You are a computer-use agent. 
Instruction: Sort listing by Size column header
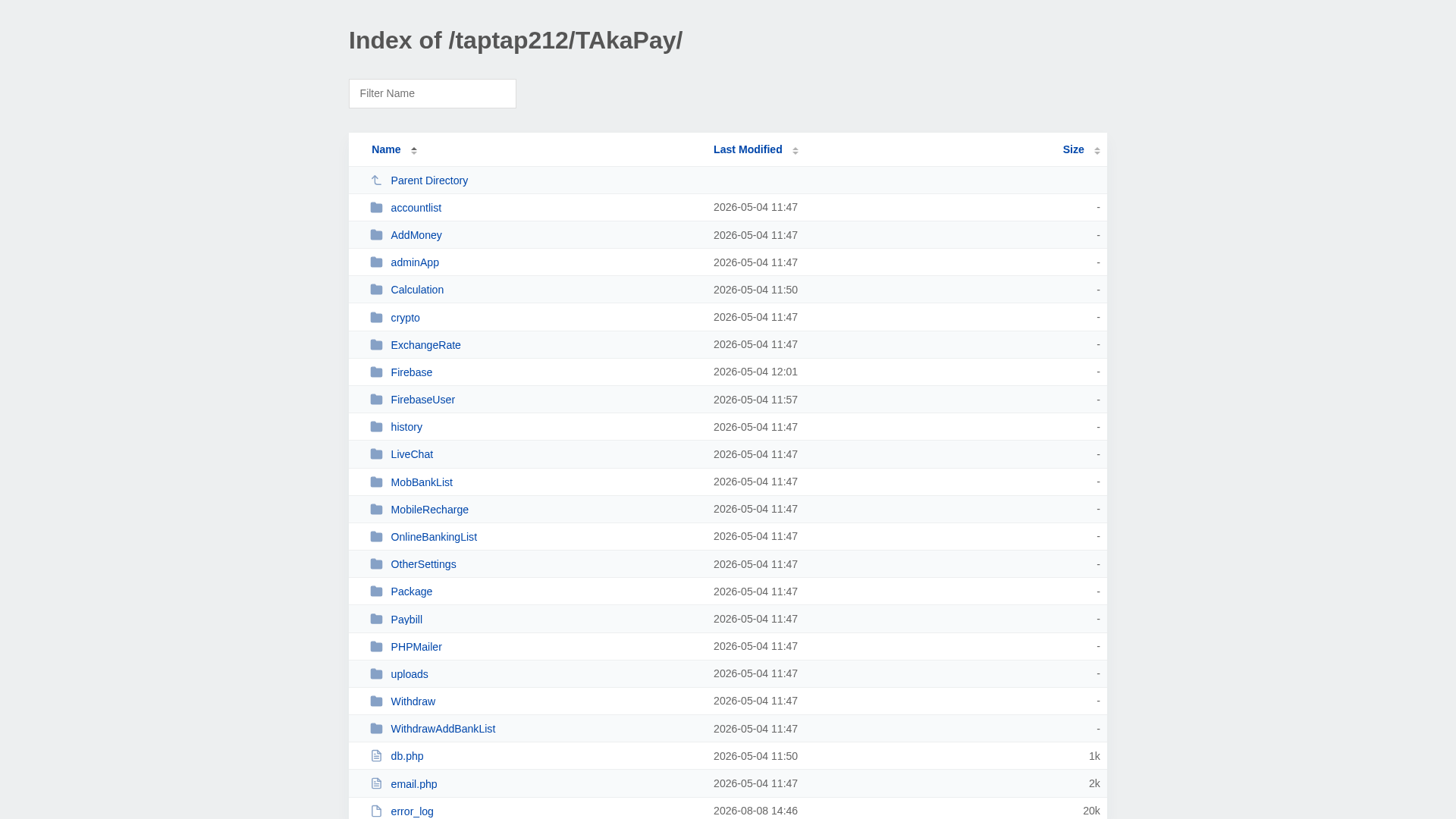pos(1073,149)
